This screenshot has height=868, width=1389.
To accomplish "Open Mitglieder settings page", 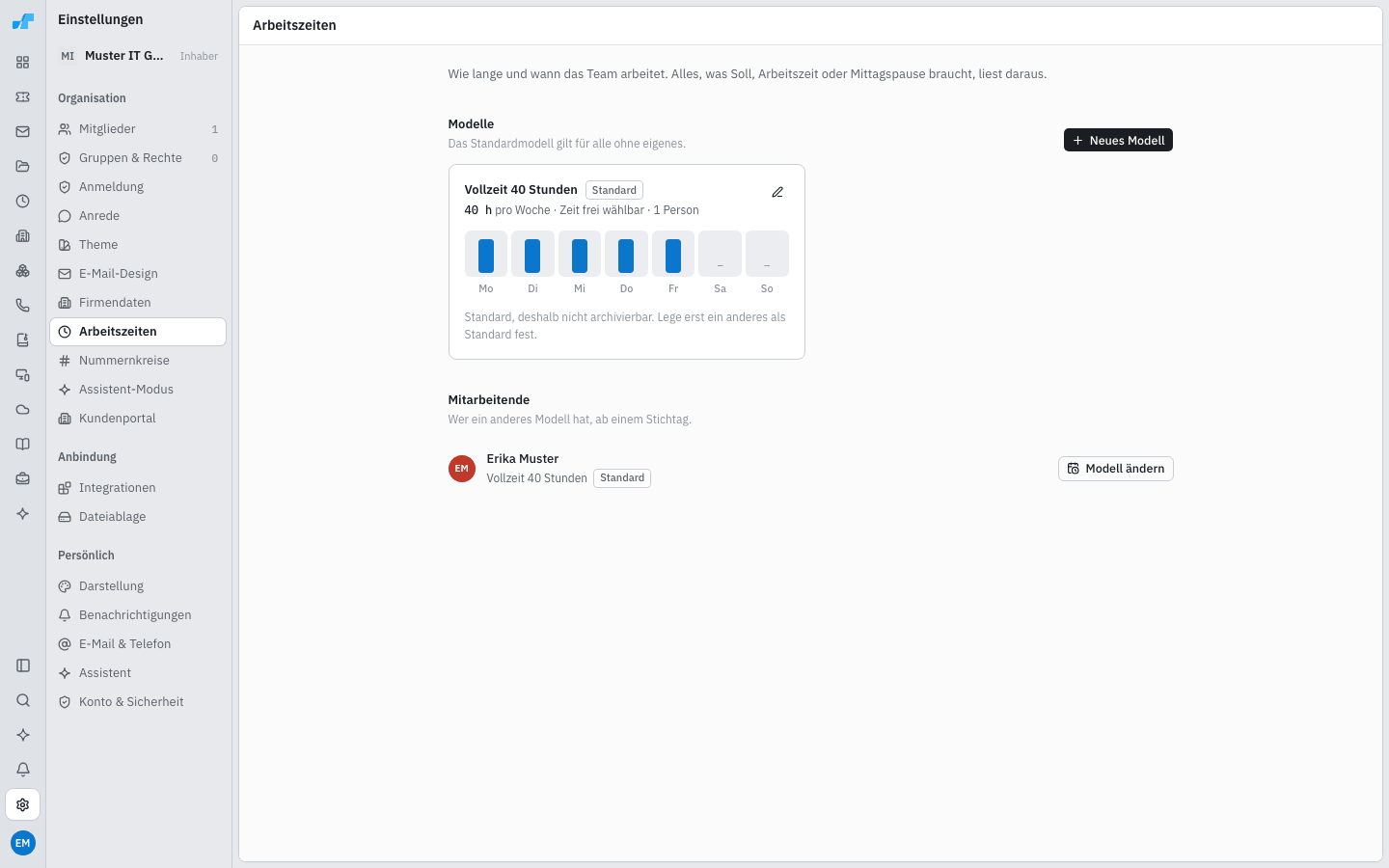I will pos(138,129).
